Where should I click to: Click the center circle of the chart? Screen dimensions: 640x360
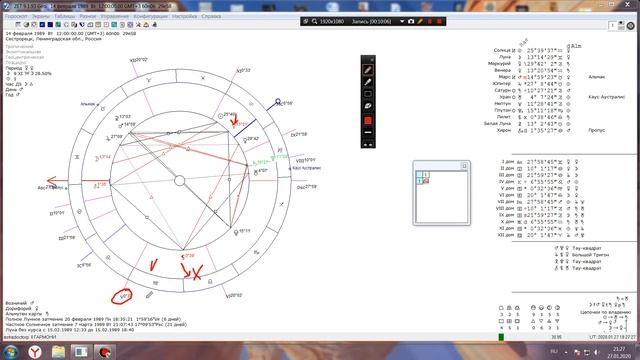180,180
